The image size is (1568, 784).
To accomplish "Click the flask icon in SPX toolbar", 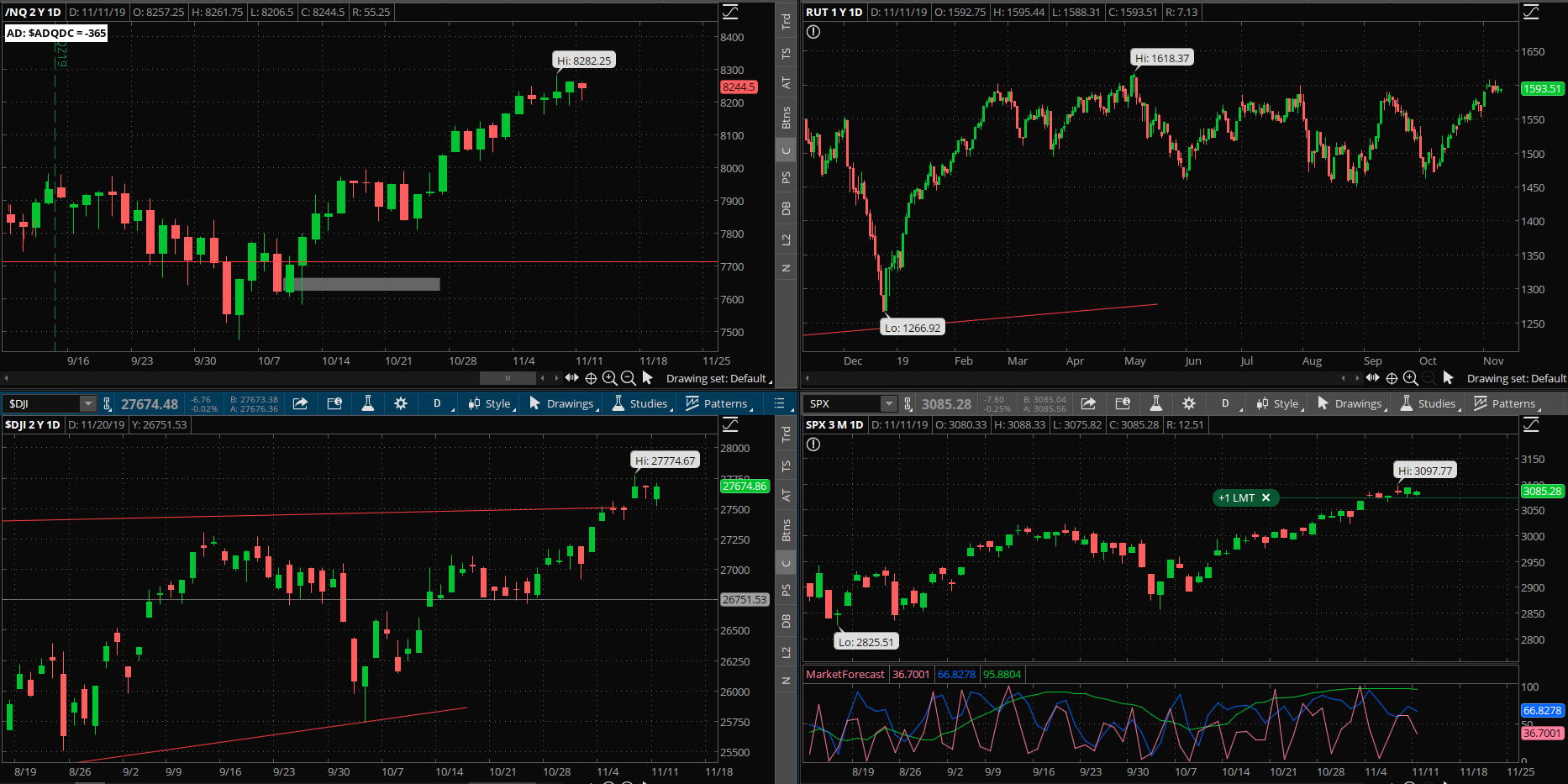I will click(1155, 403).
